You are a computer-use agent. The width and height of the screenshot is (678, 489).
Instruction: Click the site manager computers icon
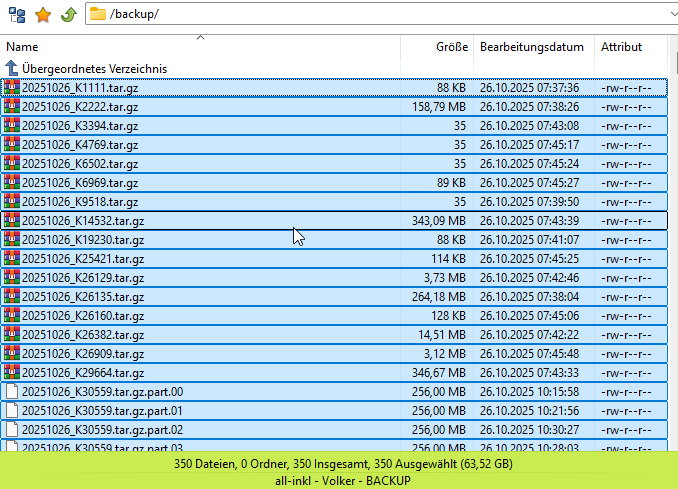16,14
